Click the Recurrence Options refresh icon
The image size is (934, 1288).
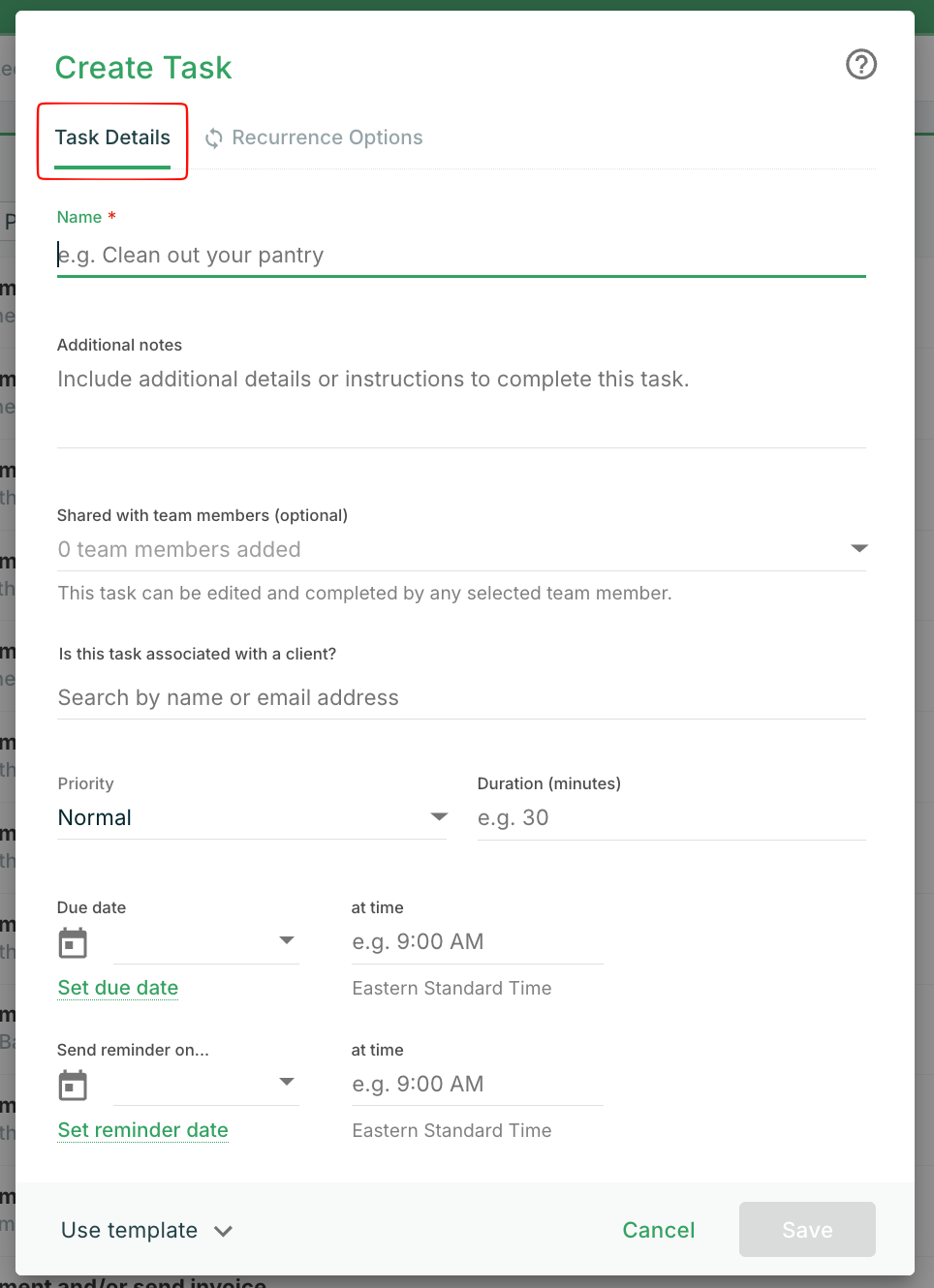coord(214,138)
